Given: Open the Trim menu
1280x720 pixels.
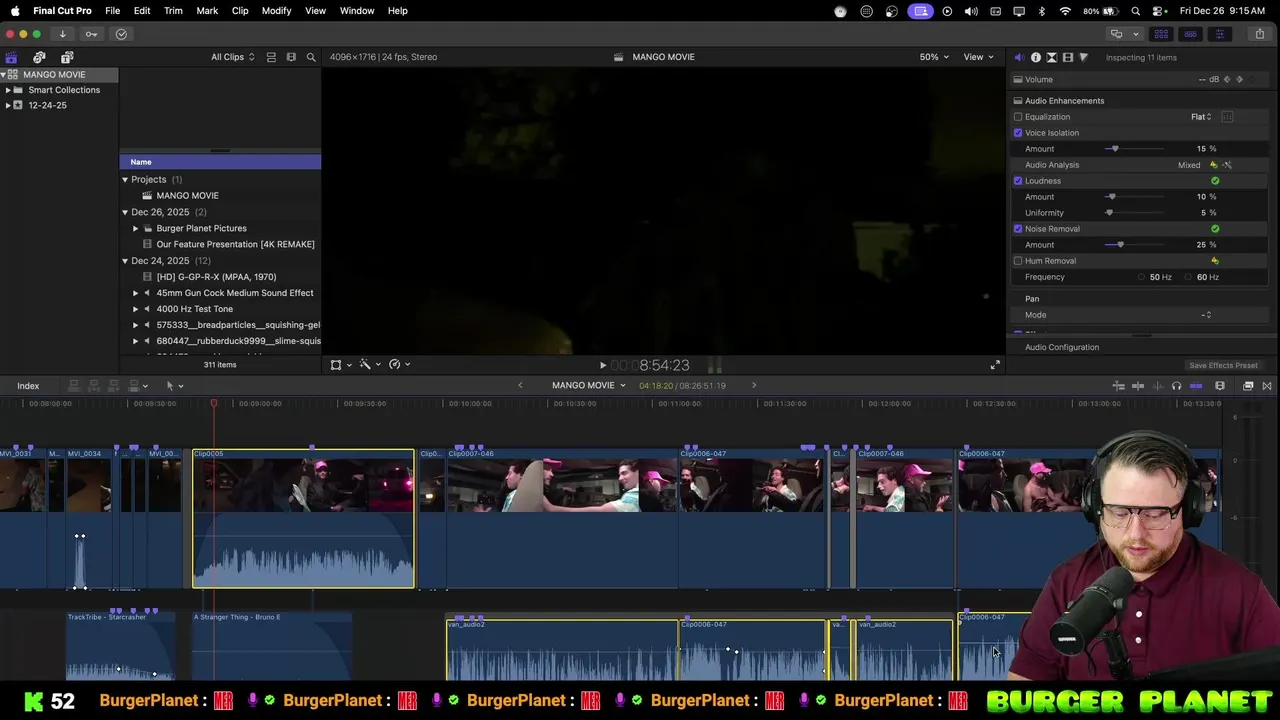Looking at the screenshot, I should 173,11.
